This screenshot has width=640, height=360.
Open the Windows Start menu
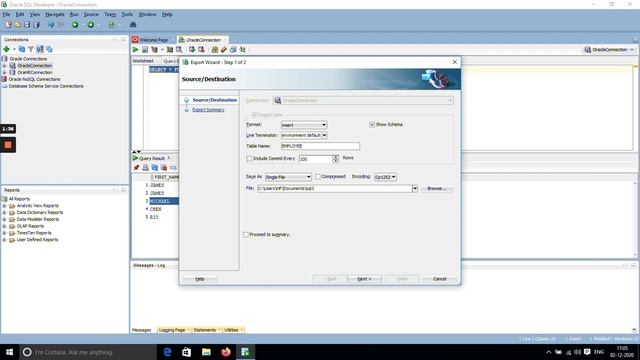click(x=9, y=352)
